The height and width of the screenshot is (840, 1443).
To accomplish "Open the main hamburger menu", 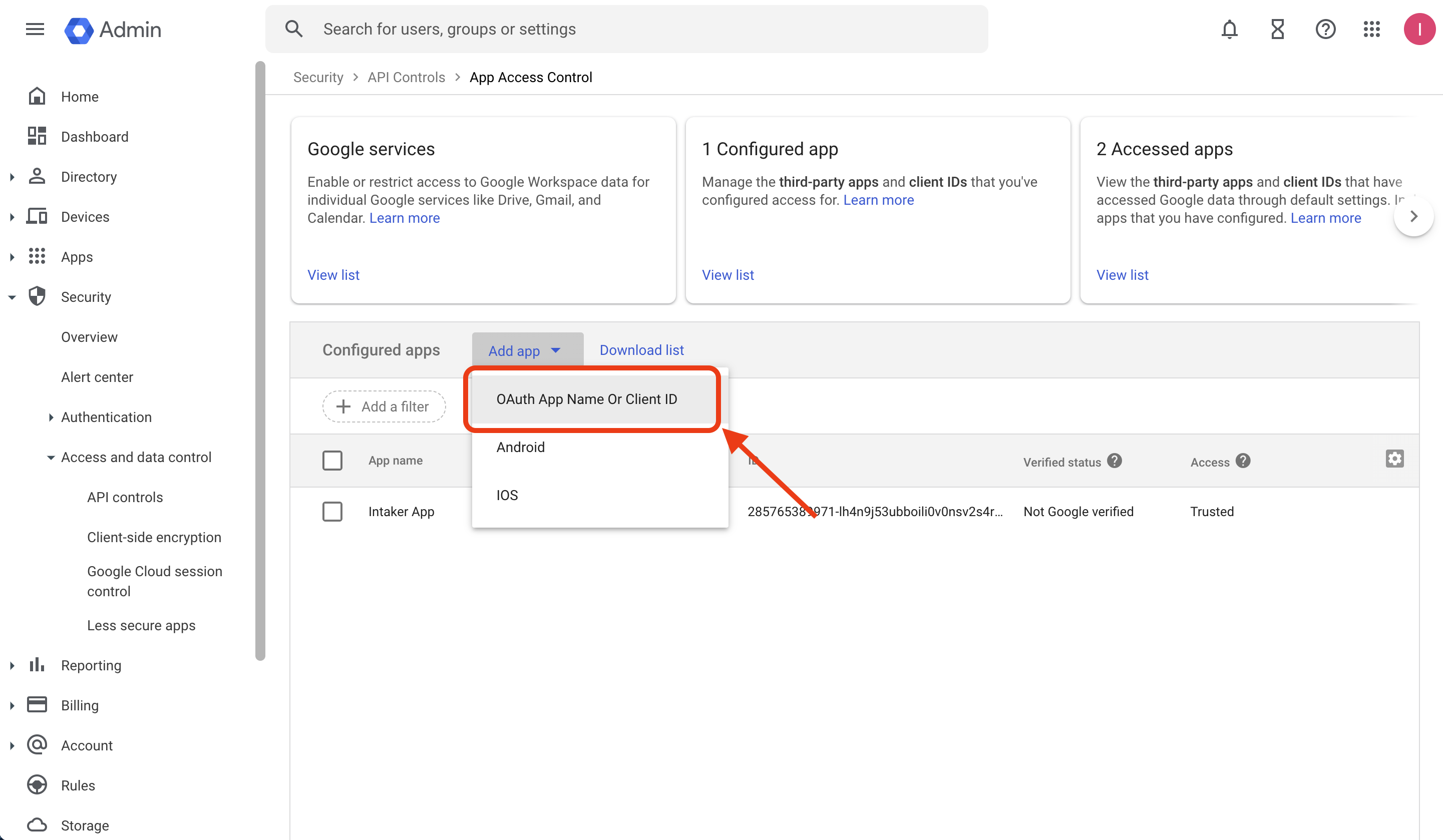I will [35, 29].
